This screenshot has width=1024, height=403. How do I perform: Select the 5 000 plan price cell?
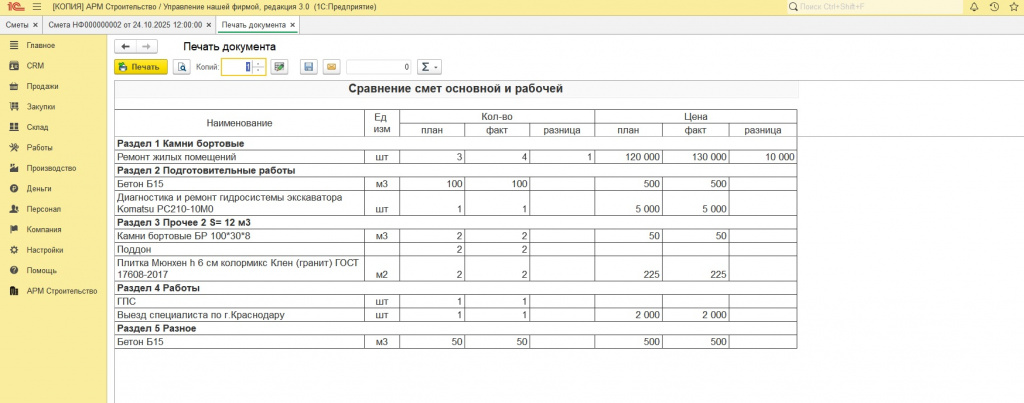coord(629,203)
